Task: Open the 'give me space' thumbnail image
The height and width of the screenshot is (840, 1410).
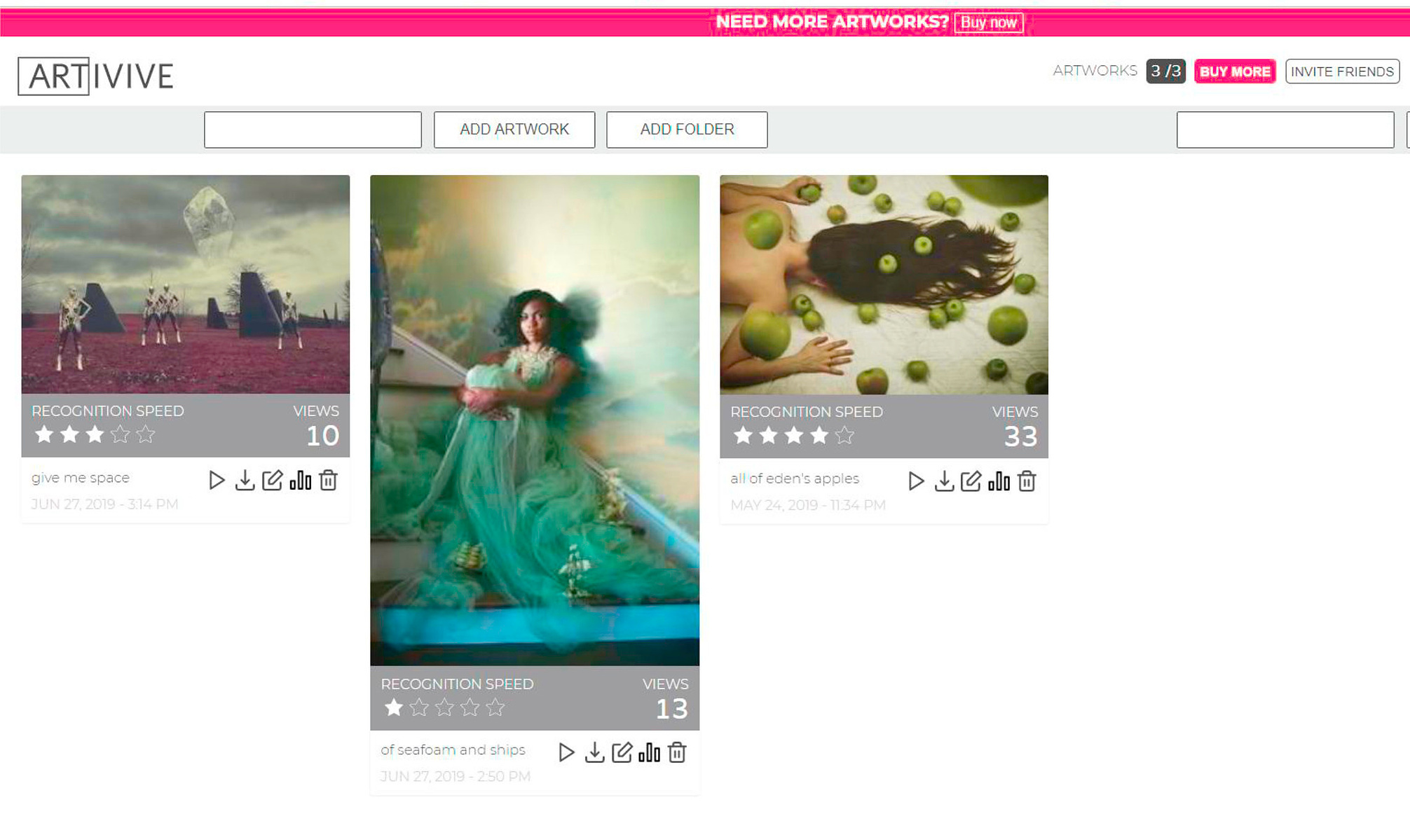Action: tap(186, 284)
